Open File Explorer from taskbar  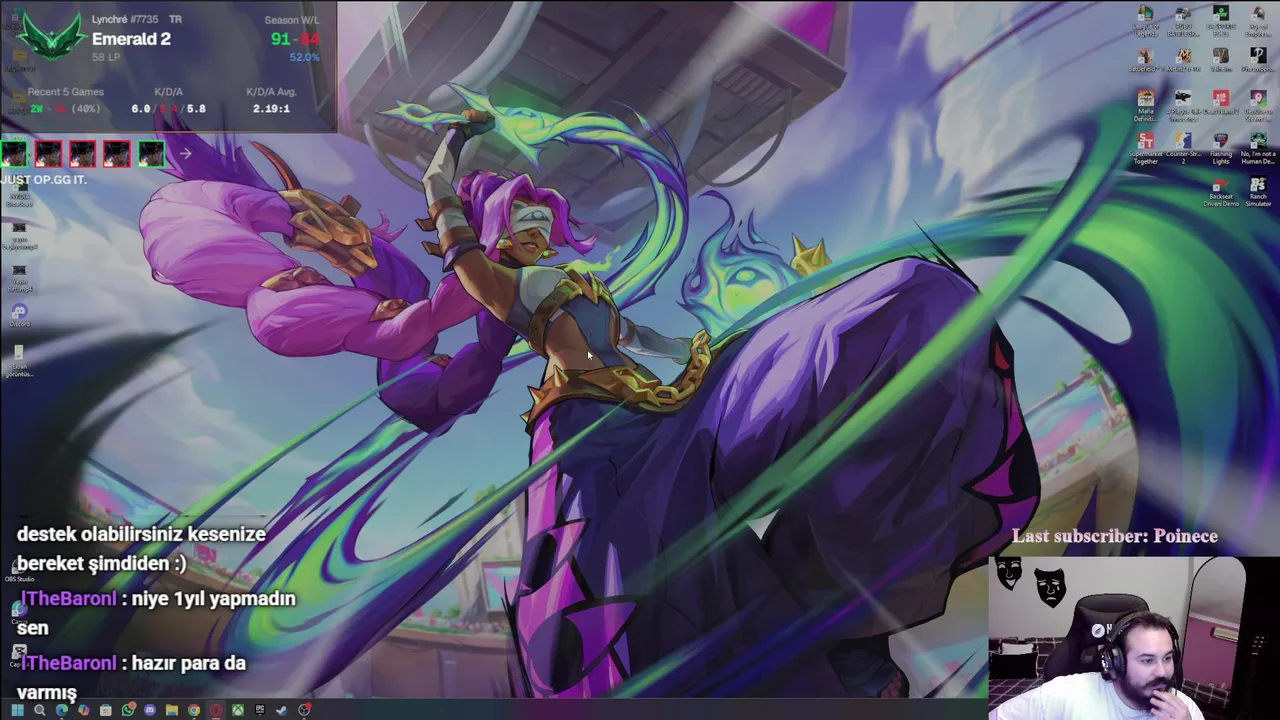tap(172, 710)
